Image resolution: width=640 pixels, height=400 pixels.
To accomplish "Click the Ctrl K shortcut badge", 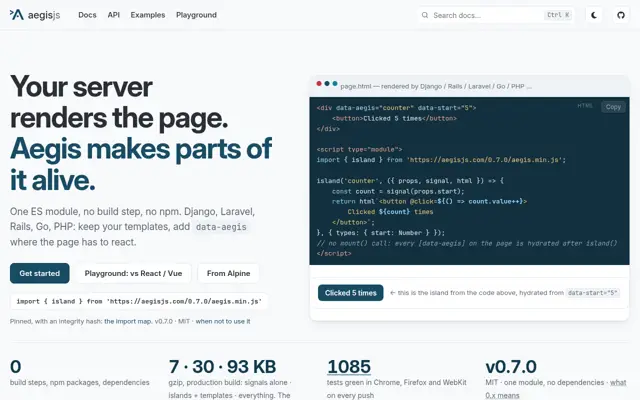I will tap(558, 15).
